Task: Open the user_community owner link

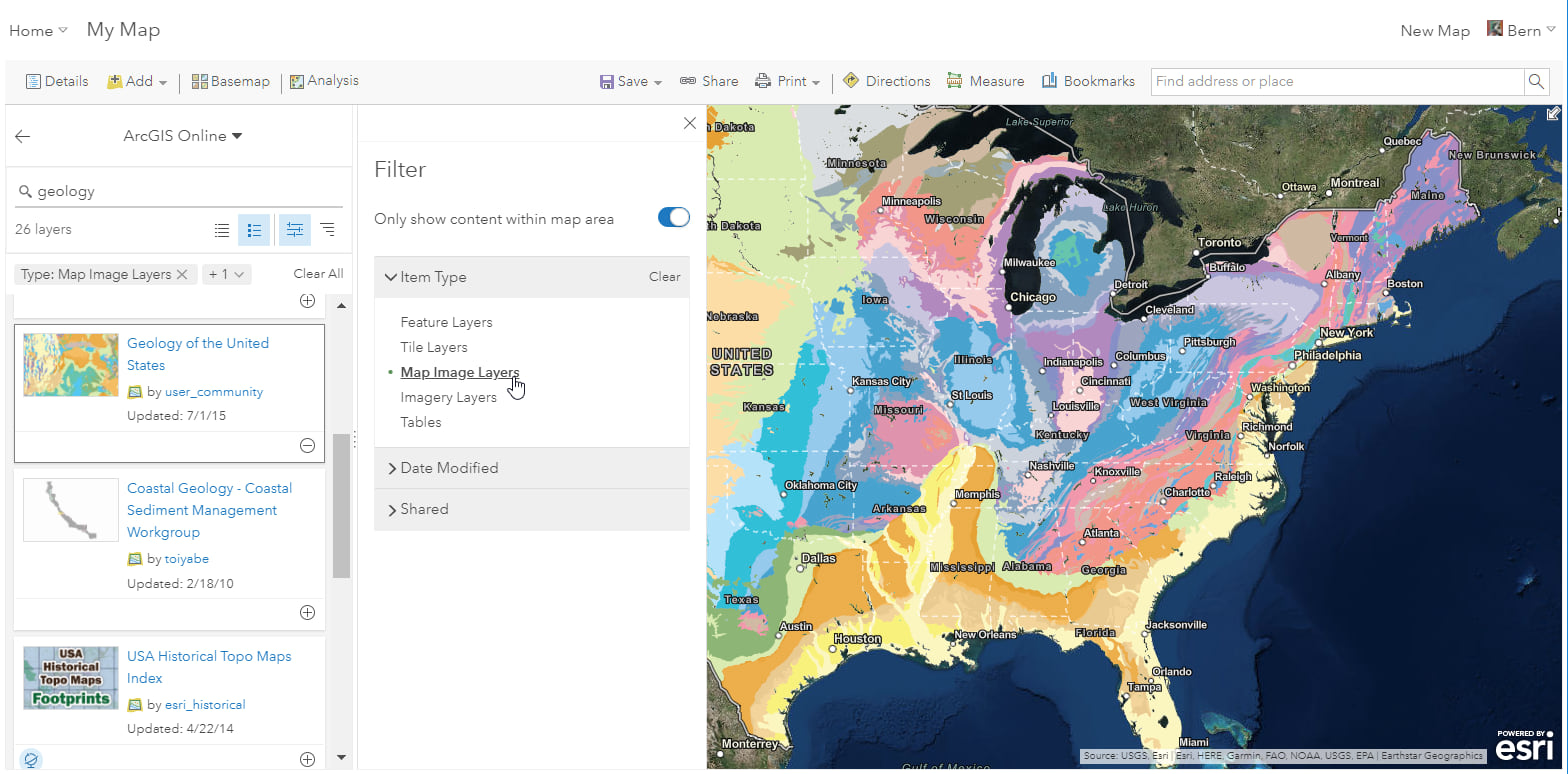Action: tap(214, 392)
